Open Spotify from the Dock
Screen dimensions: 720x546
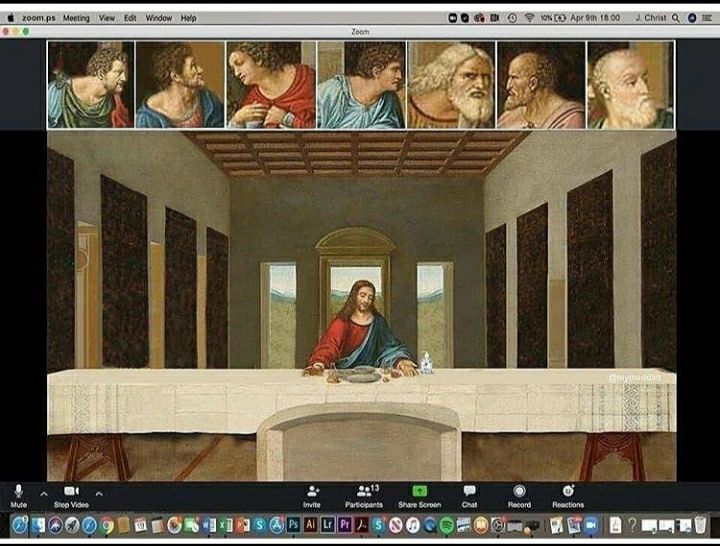tap(447, 525)
